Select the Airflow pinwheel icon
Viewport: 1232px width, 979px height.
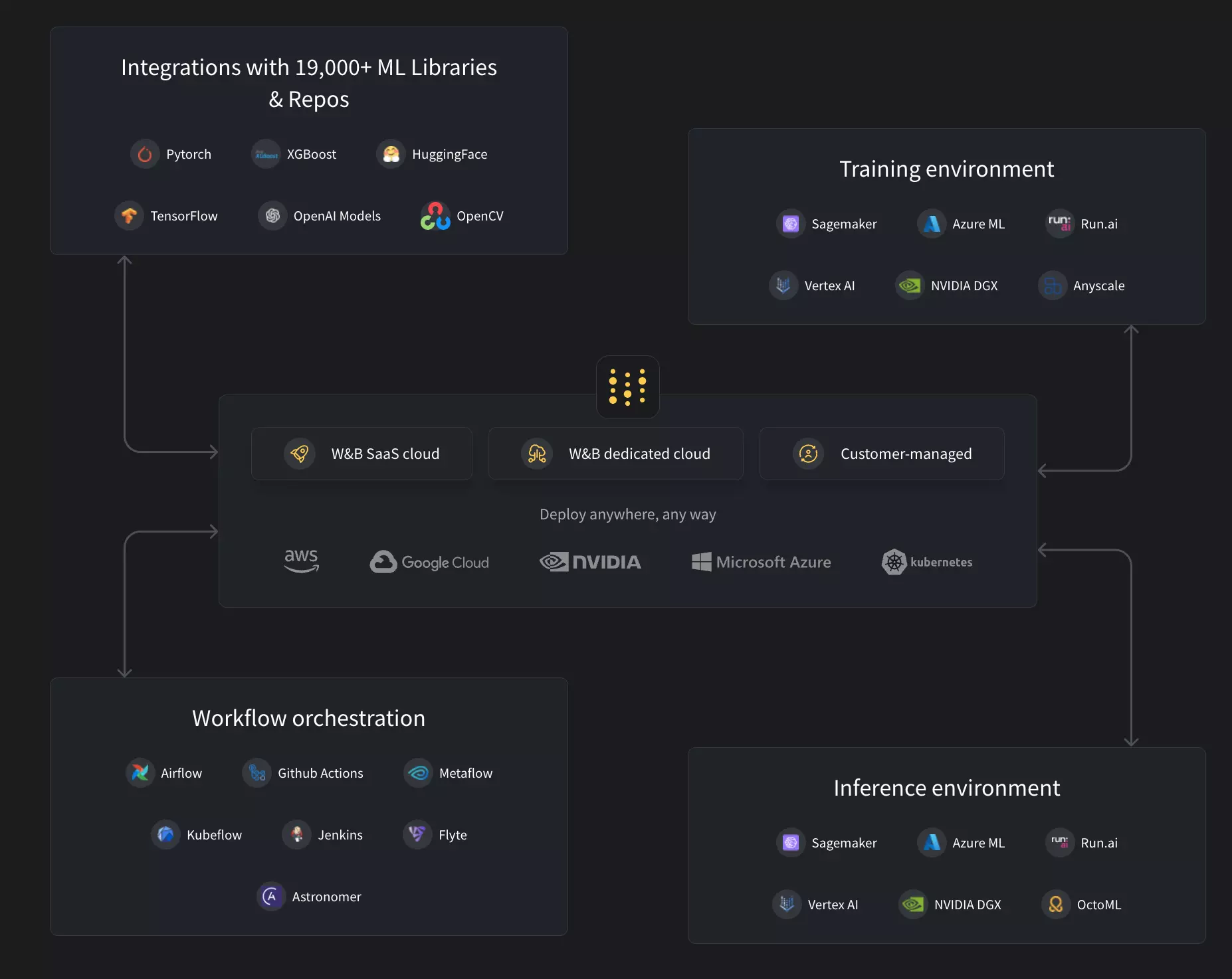pyautogui.click(x=140, y=773)
